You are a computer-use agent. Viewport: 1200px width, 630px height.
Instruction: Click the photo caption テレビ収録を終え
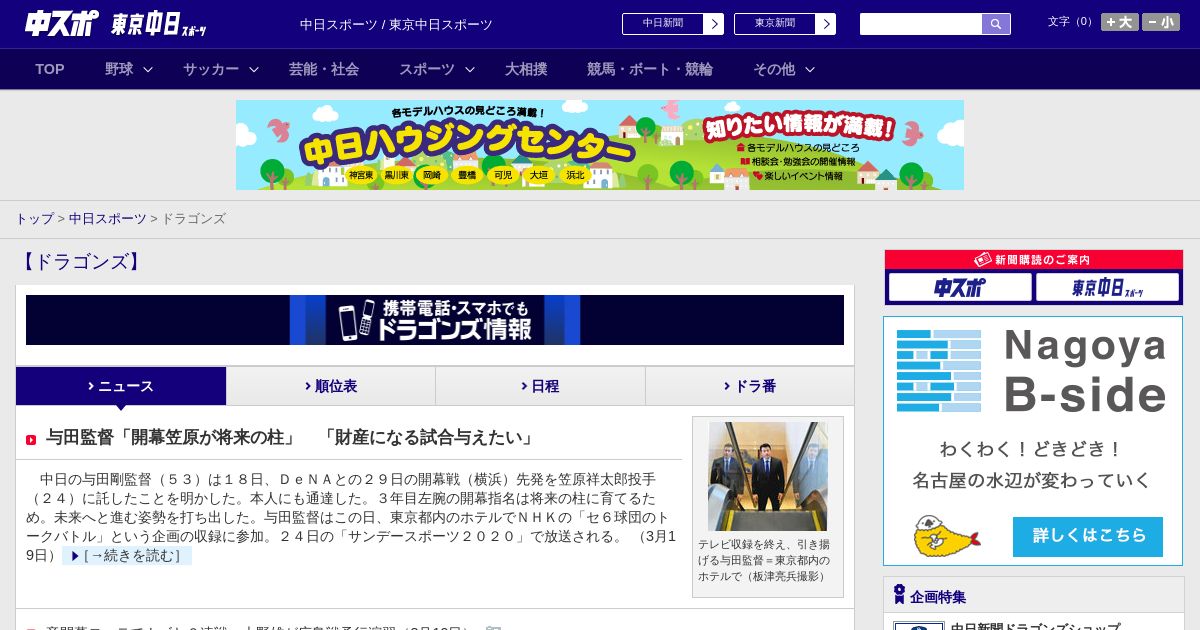point(764,560)
